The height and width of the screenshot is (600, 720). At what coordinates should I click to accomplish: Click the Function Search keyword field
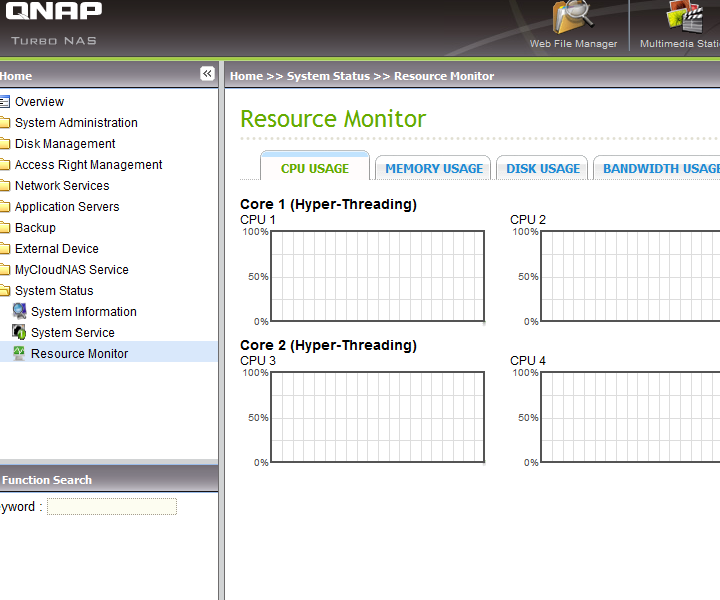(x=112, y=507)
